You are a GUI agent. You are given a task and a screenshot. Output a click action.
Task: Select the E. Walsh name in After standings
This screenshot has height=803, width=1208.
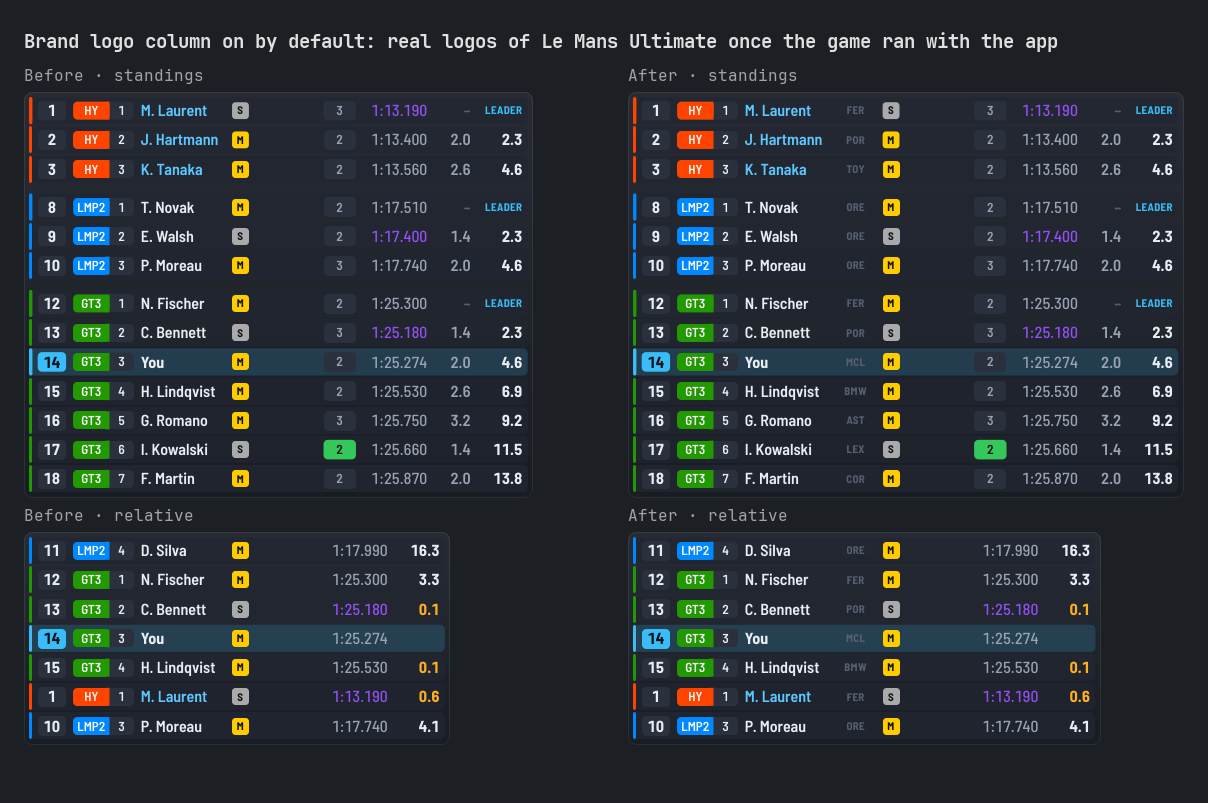point(771,237)
